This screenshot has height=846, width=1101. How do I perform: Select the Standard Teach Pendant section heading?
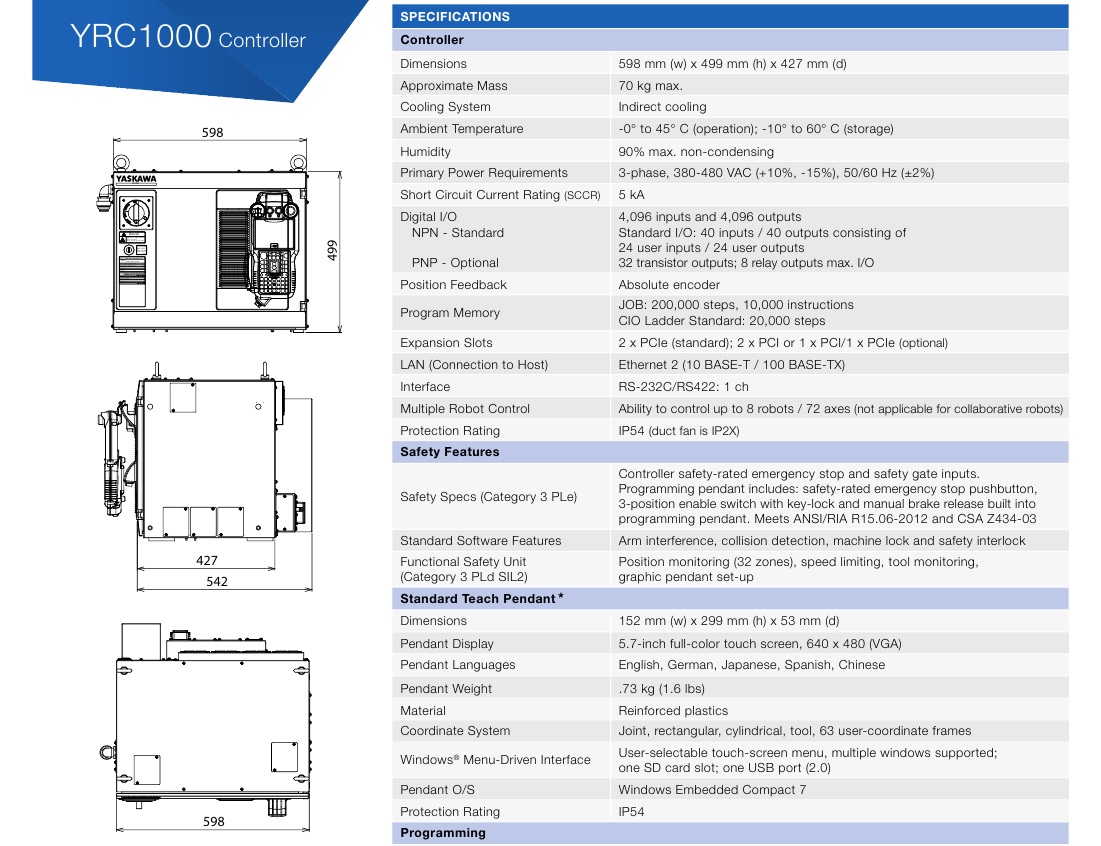[730, 598]
